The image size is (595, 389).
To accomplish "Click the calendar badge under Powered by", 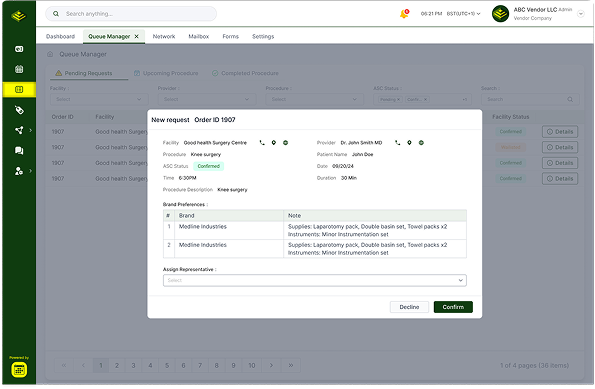I will point(19,370).
